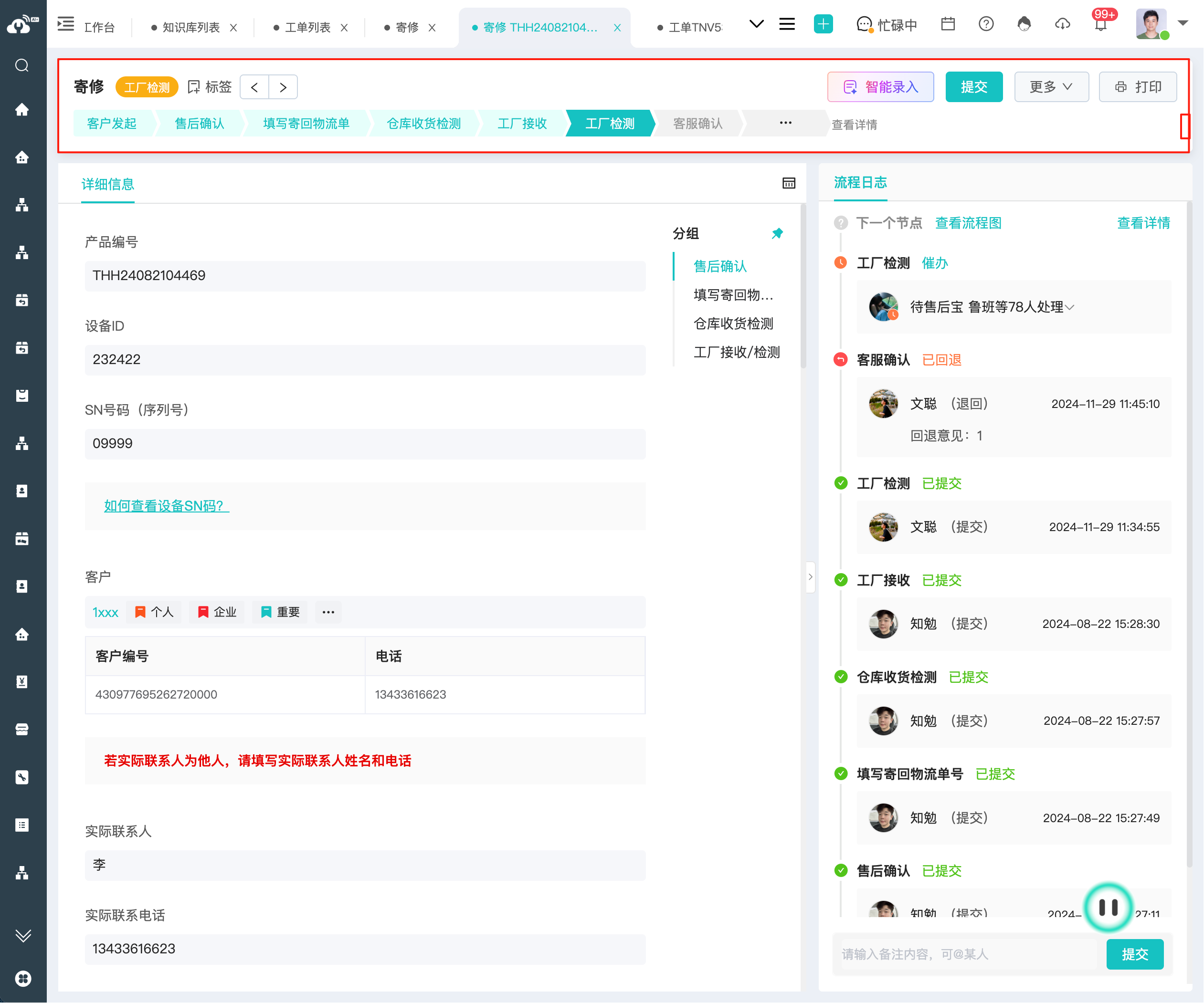Click the green plus add icon
Viewport: 1204px width, 1003px height.
pos(823,24)
